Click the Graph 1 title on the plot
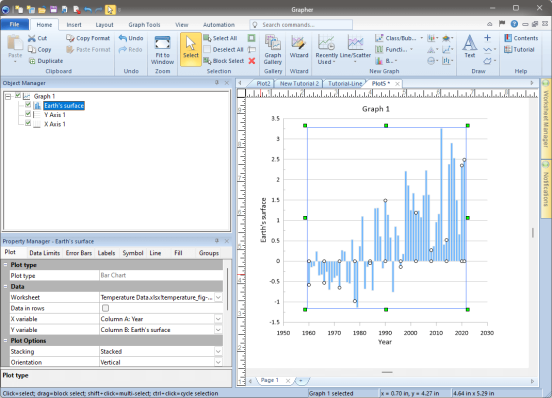 [x=376, y=109]
